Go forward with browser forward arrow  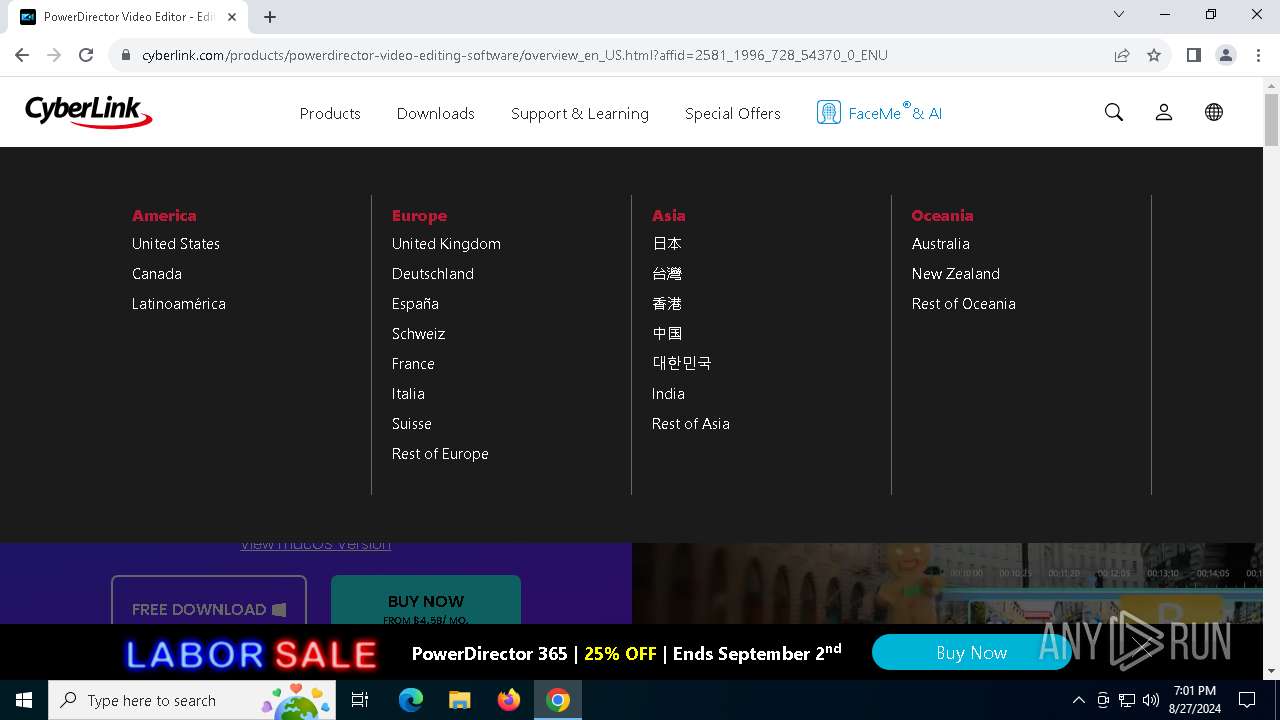(x=54, y=55)
